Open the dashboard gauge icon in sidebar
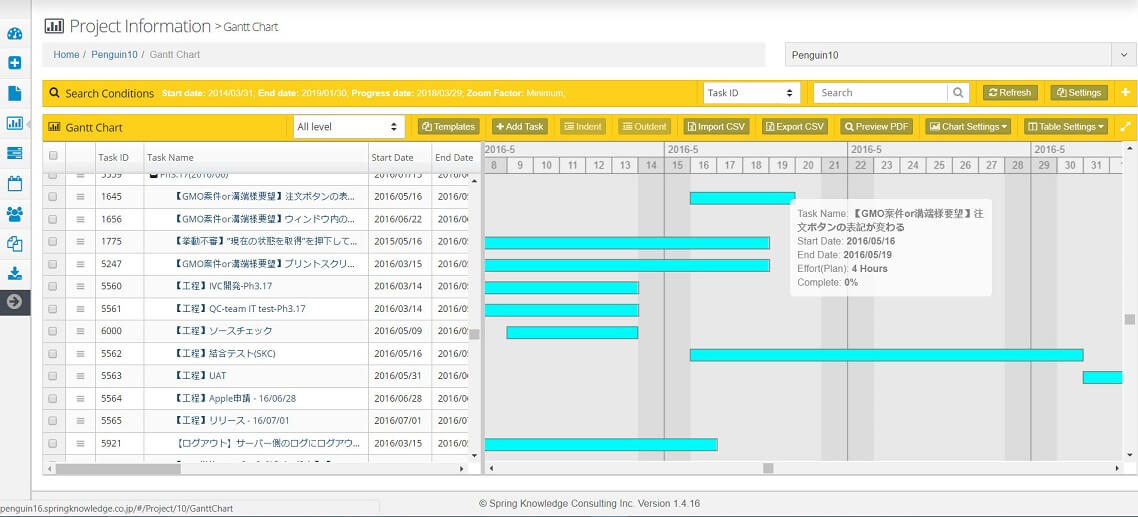Screen dimensions: 1138x517 [15, 33]
